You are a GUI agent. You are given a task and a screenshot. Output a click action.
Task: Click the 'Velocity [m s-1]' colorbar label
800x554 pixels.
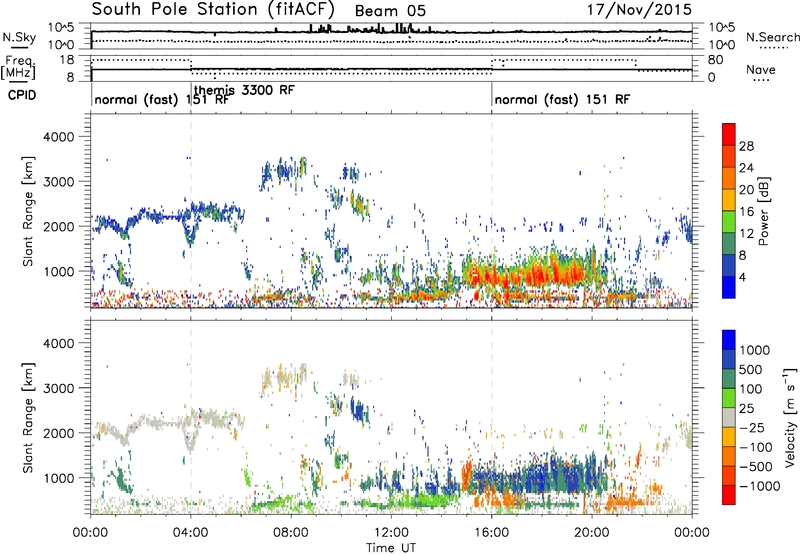[x=790, y=417]
